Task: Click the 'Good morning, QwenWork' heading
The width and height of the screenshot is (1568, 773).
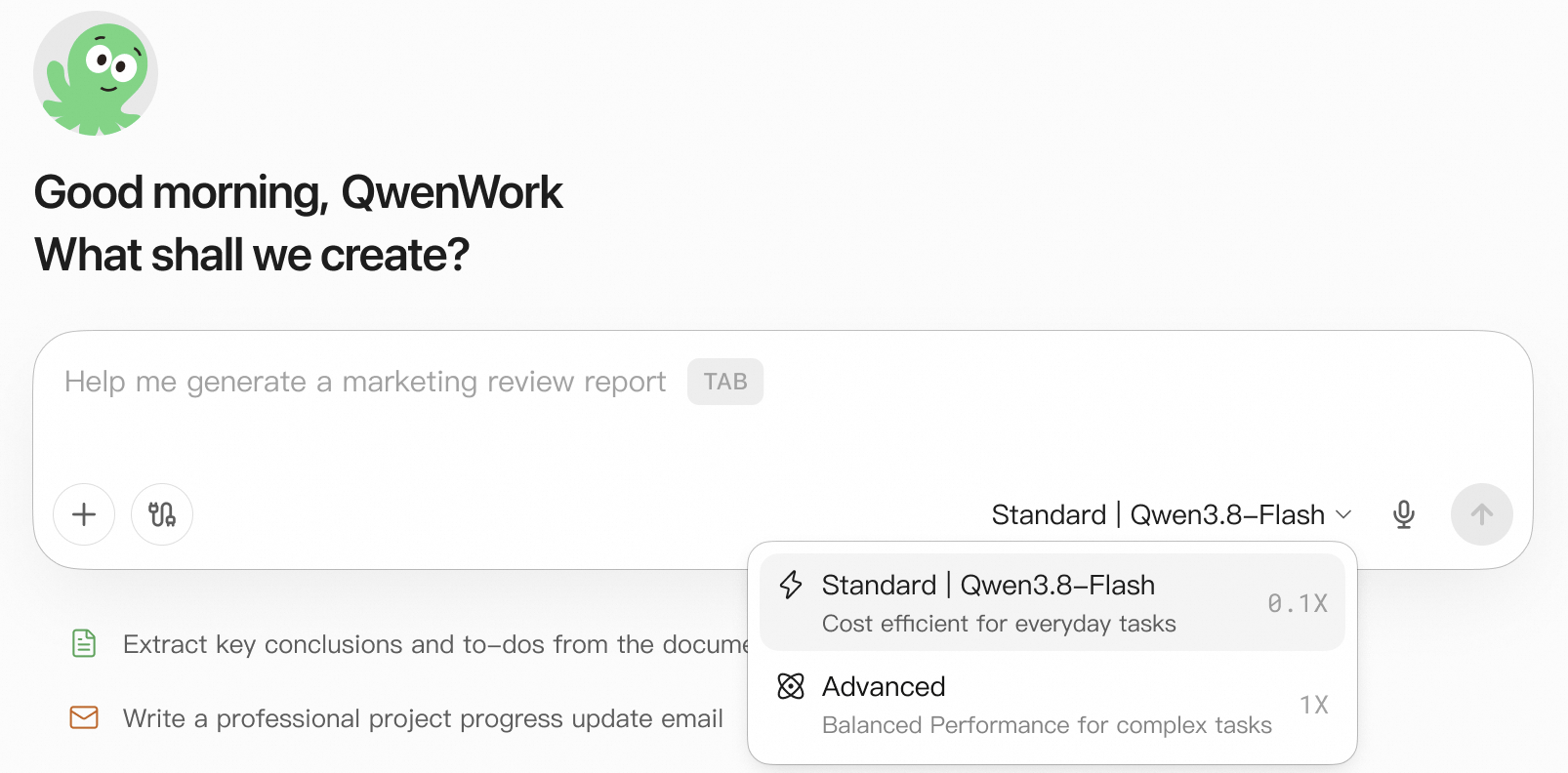Action: click(298, 192)
